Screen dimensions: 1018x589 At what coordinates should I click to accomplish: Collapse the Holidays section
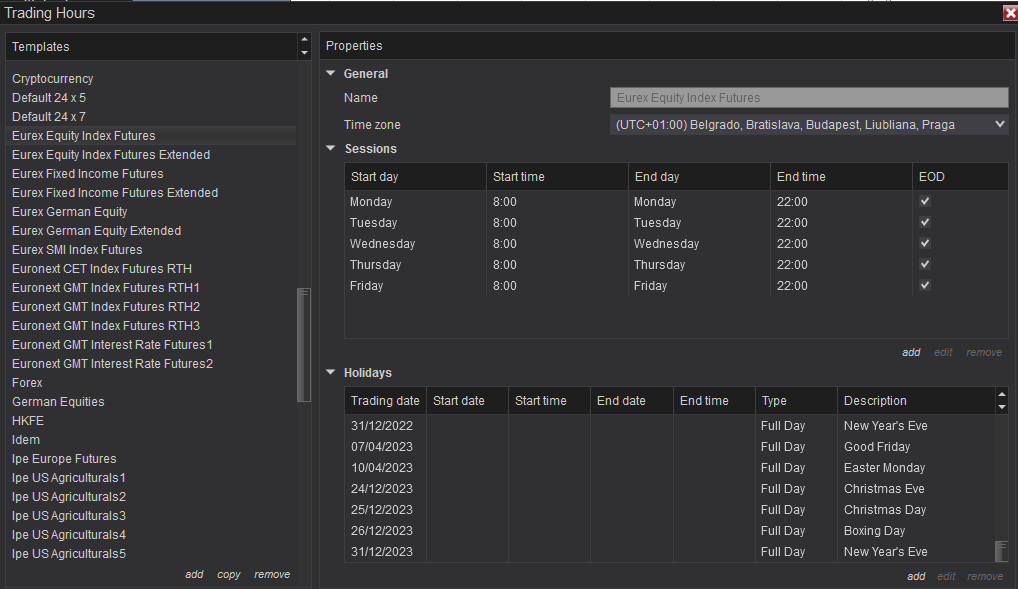(x=331, y=373)
